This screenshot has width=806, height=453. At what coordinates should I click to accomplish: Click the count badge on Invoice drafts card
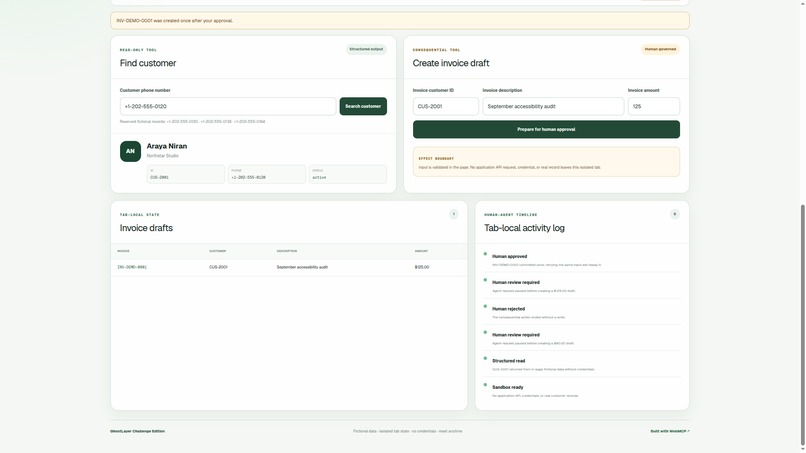point(453,214)
